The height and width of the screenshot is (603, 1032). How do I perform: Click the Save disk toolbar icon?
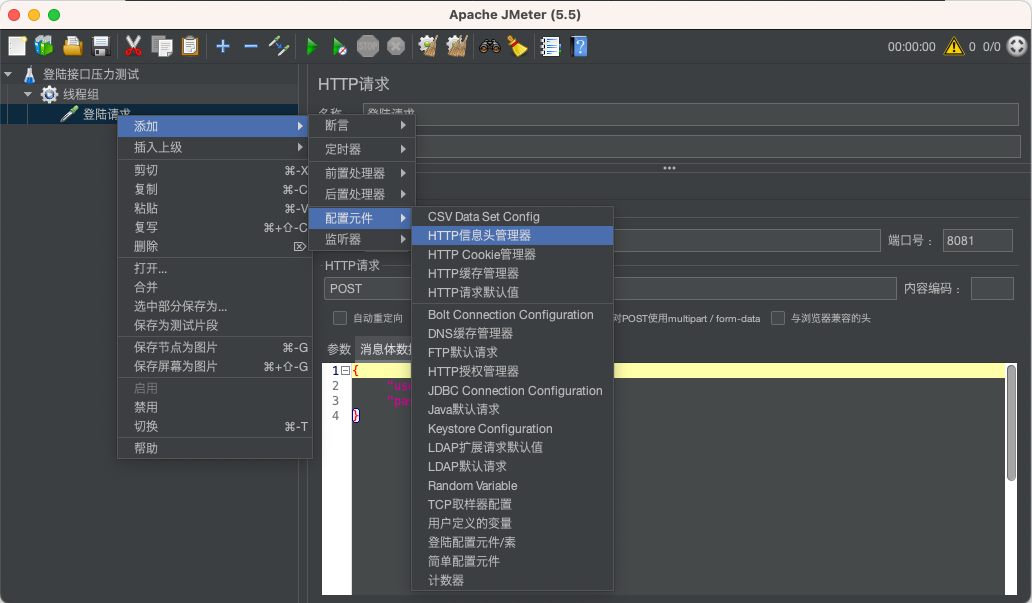click(101, 46)
